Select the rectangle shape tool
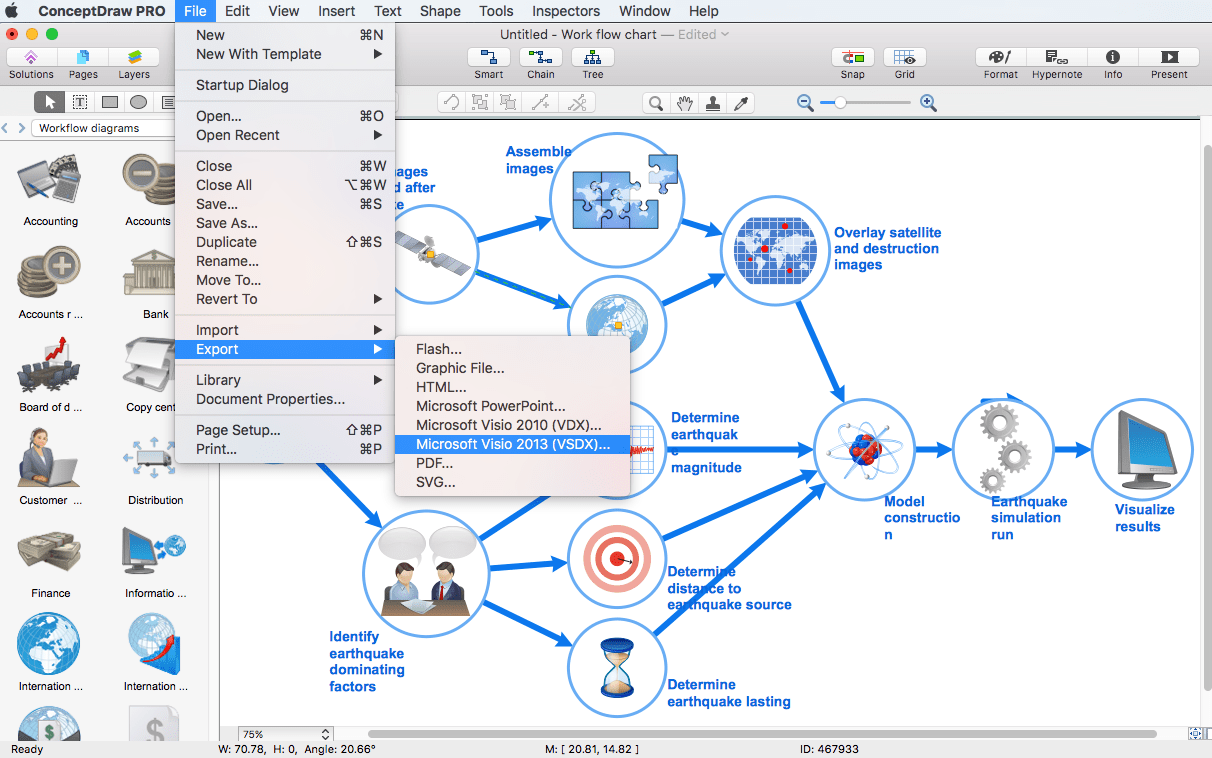Image resolution: width=1212 pixels, height=758 pixels. (109, 102)
